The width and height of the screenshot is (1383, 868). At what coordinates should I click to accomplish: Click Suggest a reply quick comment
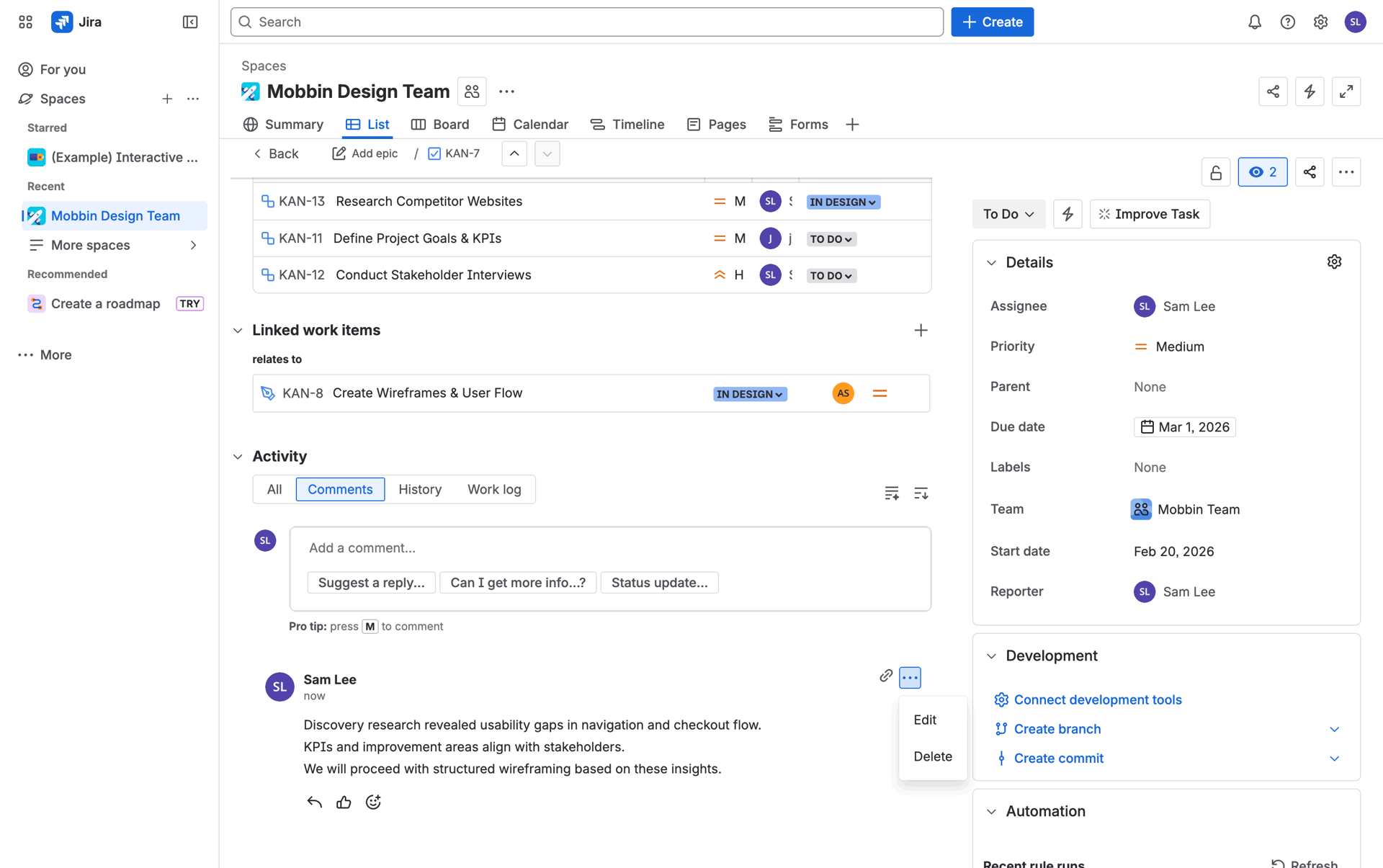point(371,583)
